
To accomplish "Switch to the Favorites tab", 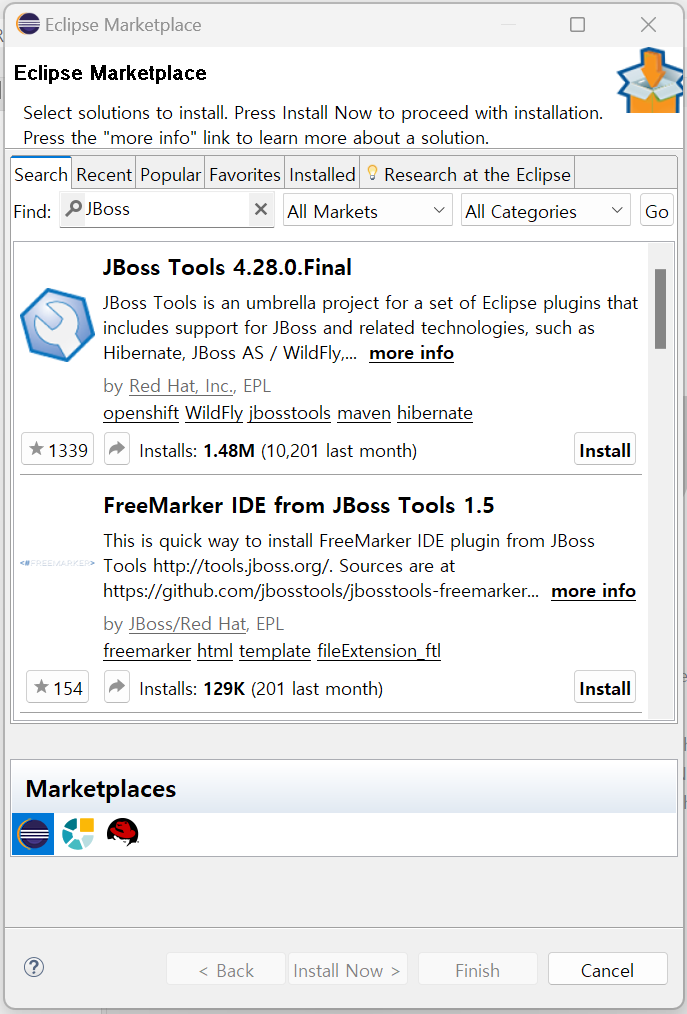I will 245,175.
